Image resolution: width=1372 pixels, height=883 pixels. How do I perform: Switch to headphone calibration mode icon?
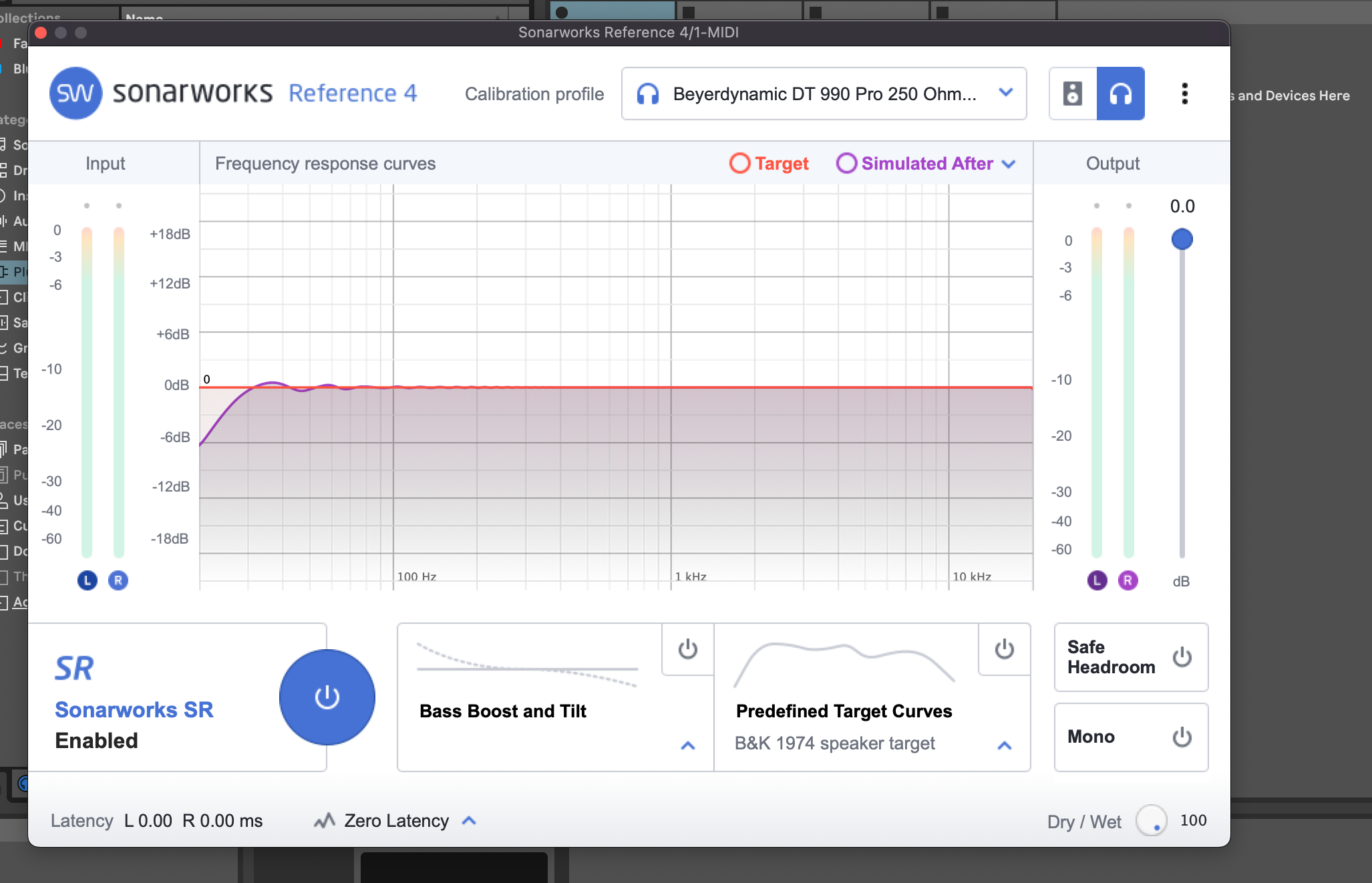tap(1120, 94)
